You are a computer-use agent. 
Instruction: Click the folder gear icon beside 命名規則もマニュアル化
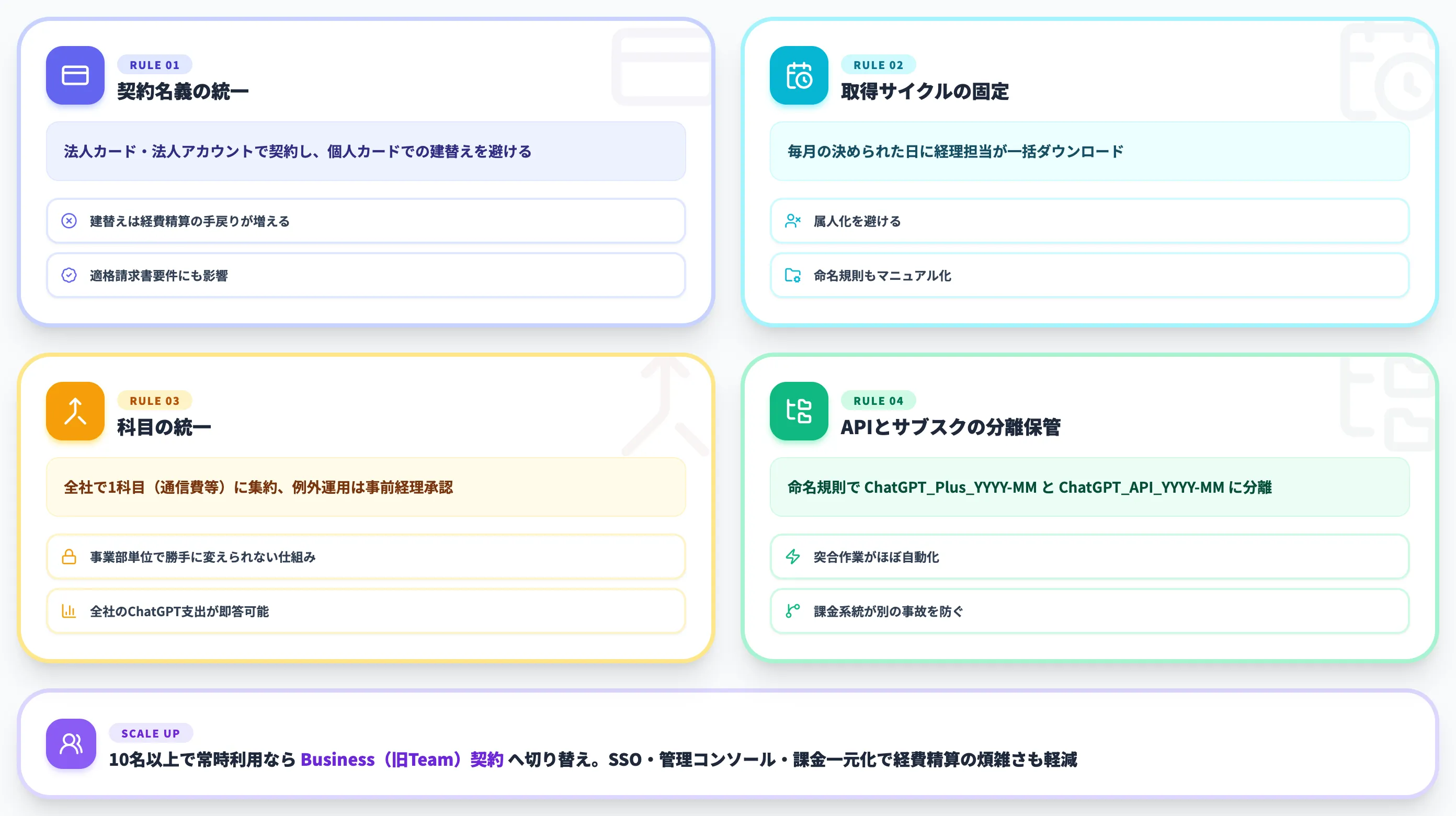tap(792, 275)
